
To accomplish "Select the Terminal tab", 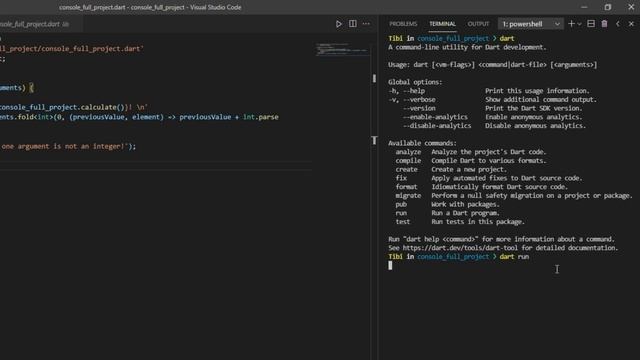I will coord(442,24).
